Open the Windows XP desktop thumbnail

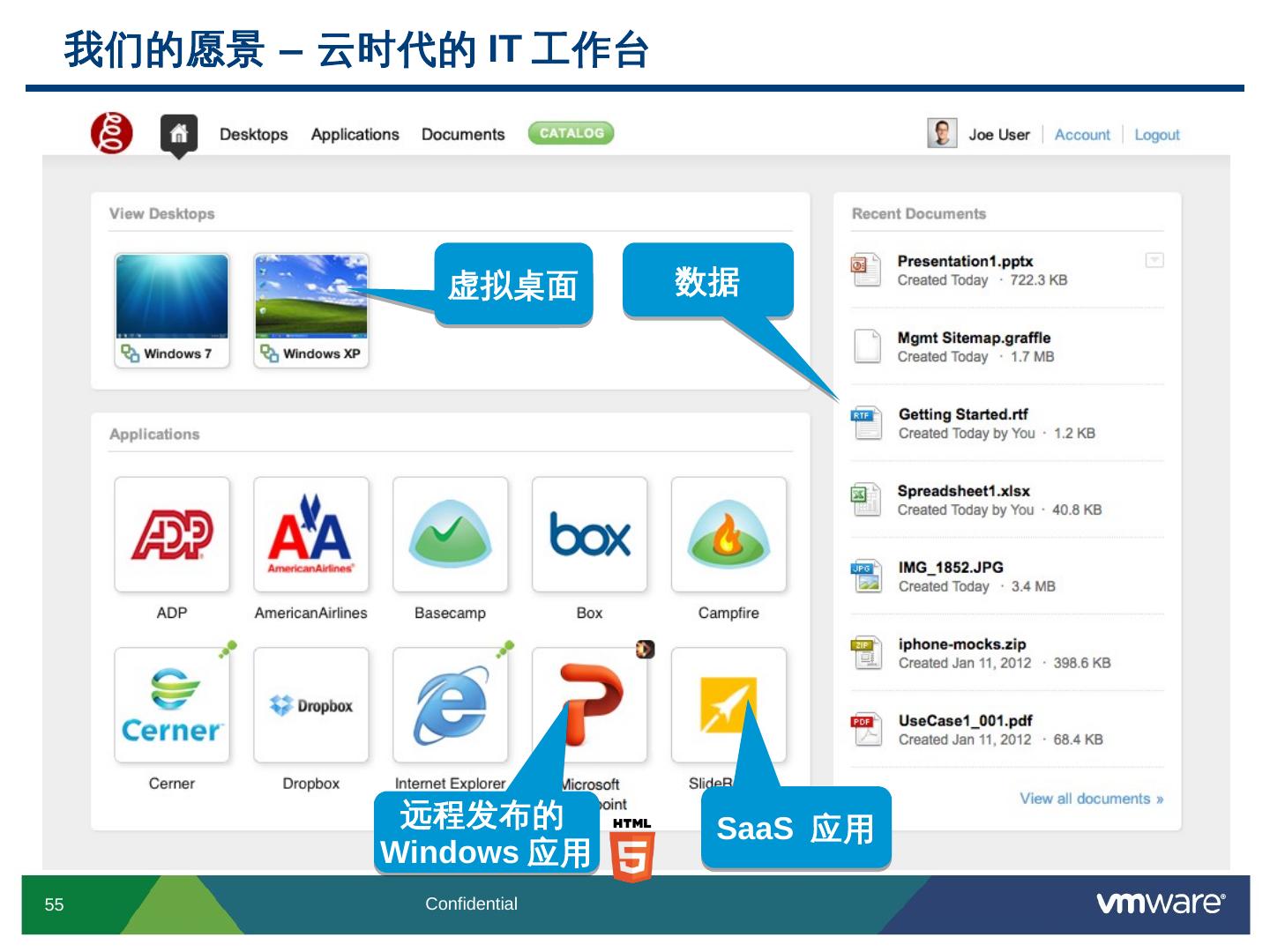click(x=311, y=310)
